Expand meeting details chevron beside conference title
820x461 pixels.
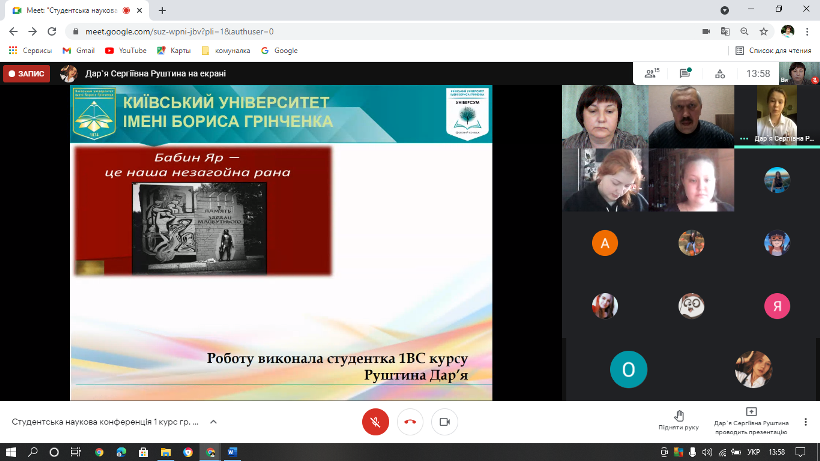click(213, 422)
